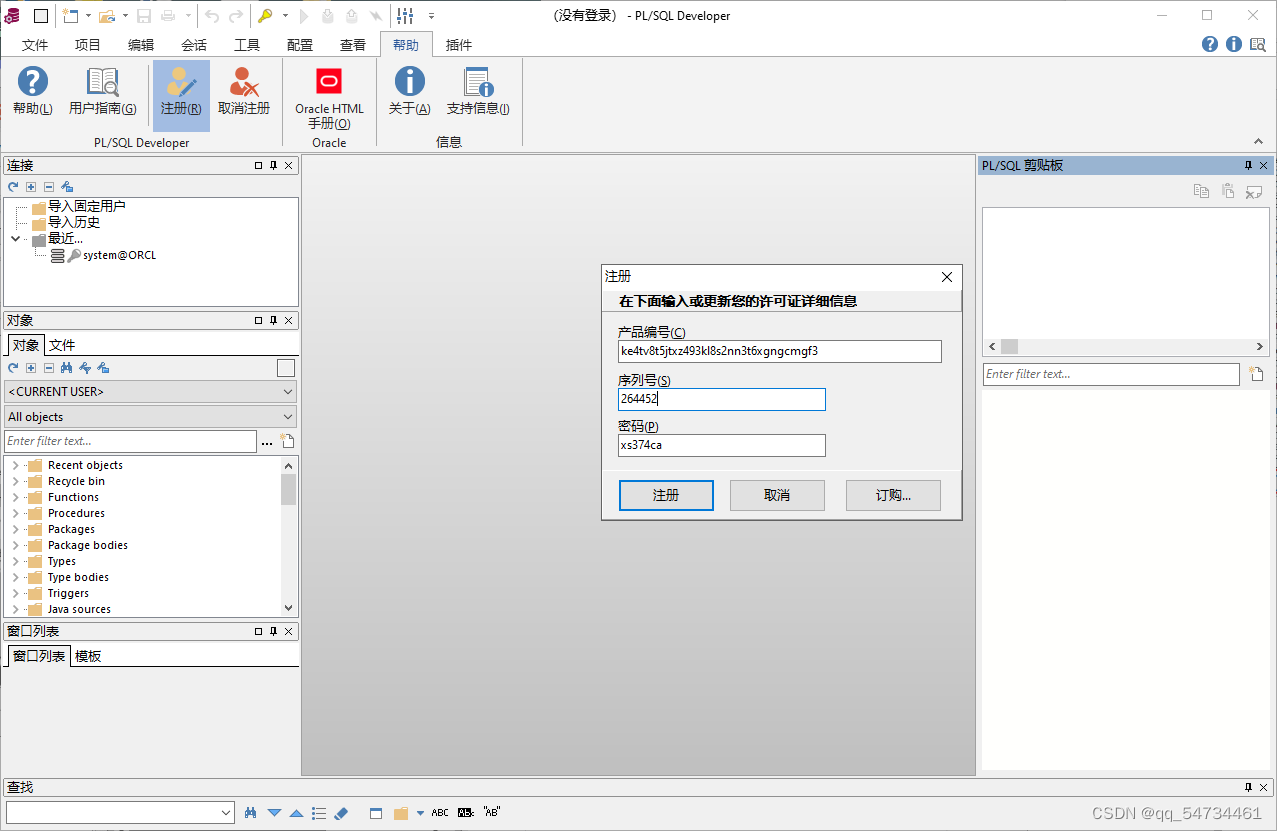Expand the Recent objects folder
Viewport: 1277px width, 831px height.
15,465
